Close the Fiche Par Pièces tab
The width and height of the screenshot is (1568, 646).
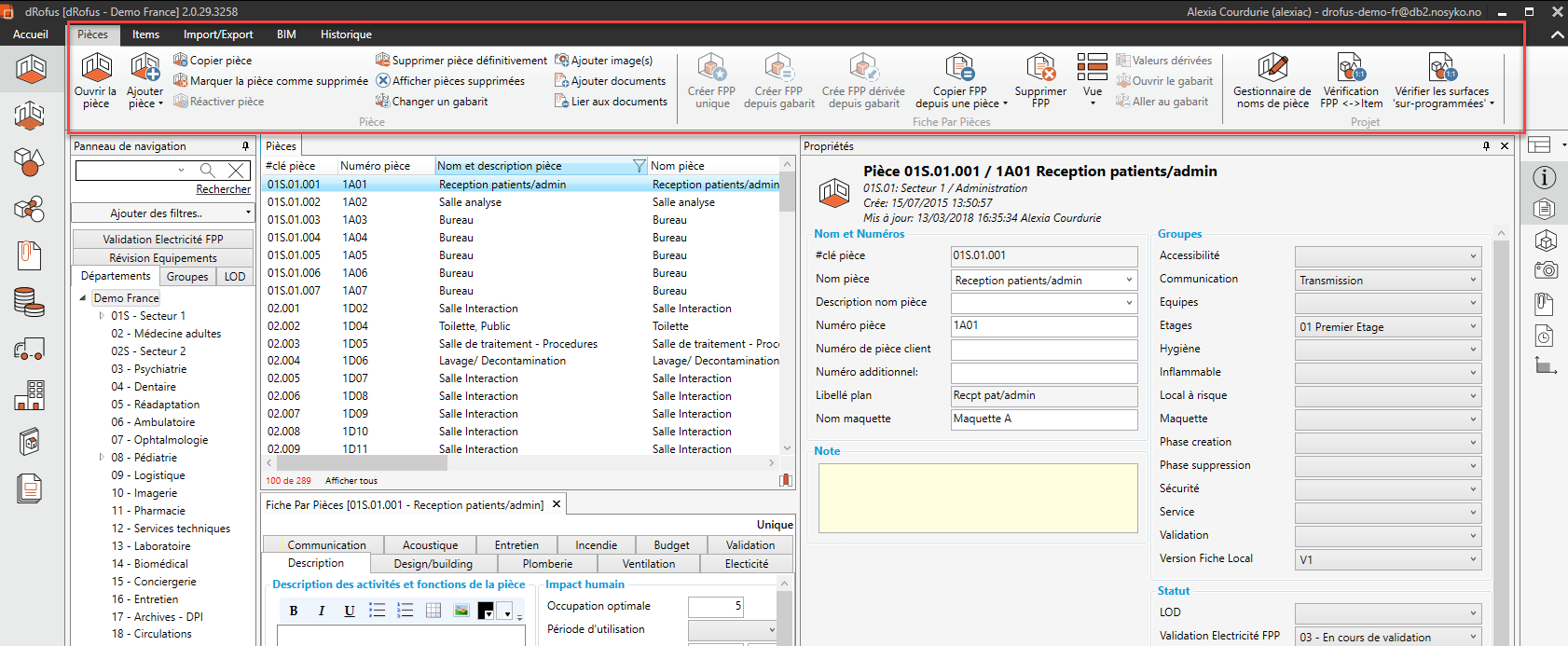coord(557,504)
